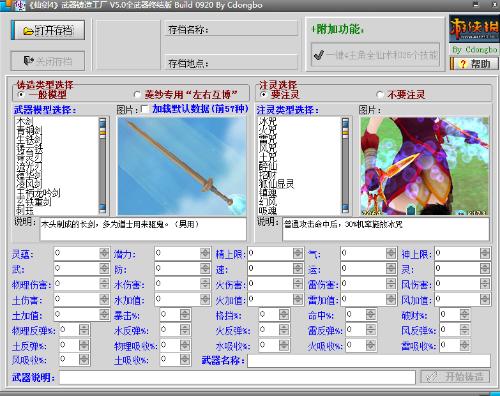Select 狐仙显灵 in the 注灵 type list
Viewport: 500px width, 396px height.
pyautogui.click(x=276, y=184)
